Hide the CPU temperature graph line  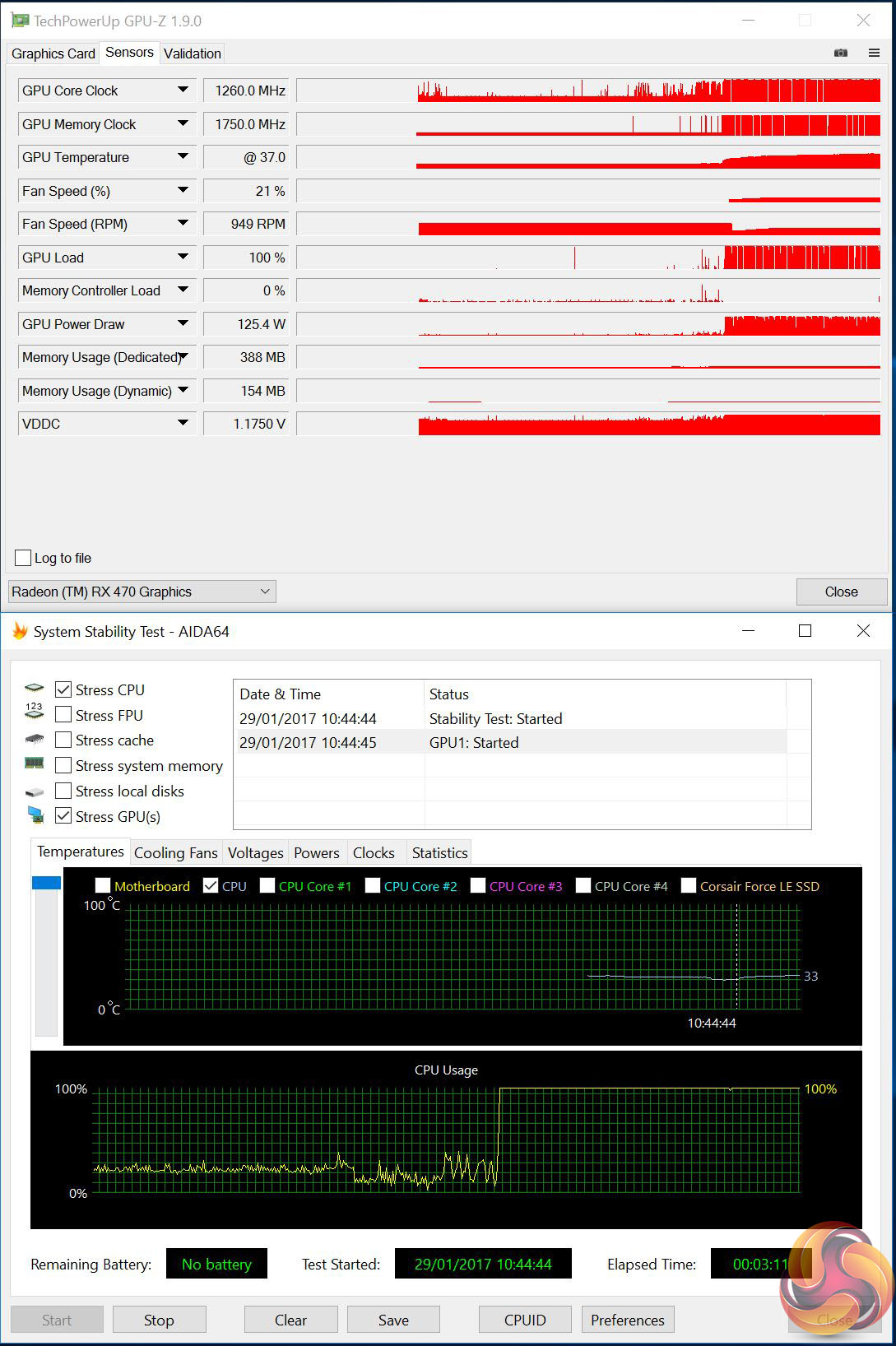(x=211, y=885)
